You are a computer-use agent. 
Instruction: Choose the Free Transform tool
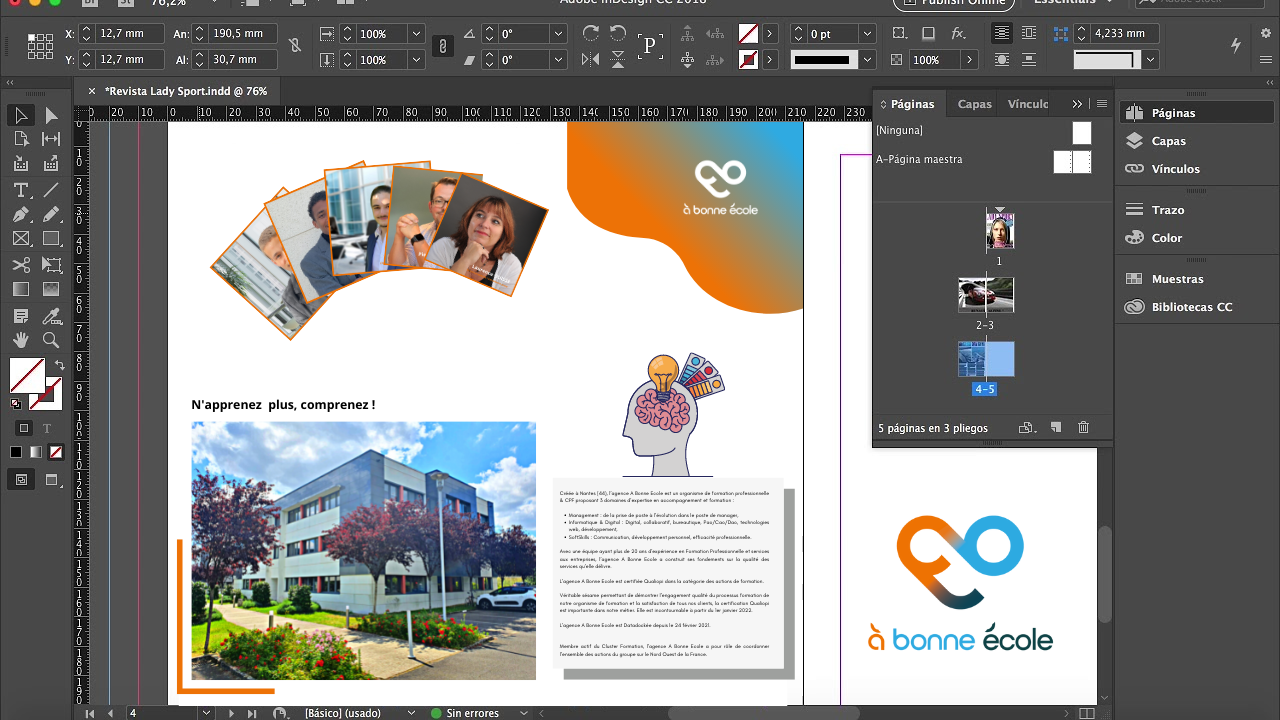(51, 265)
